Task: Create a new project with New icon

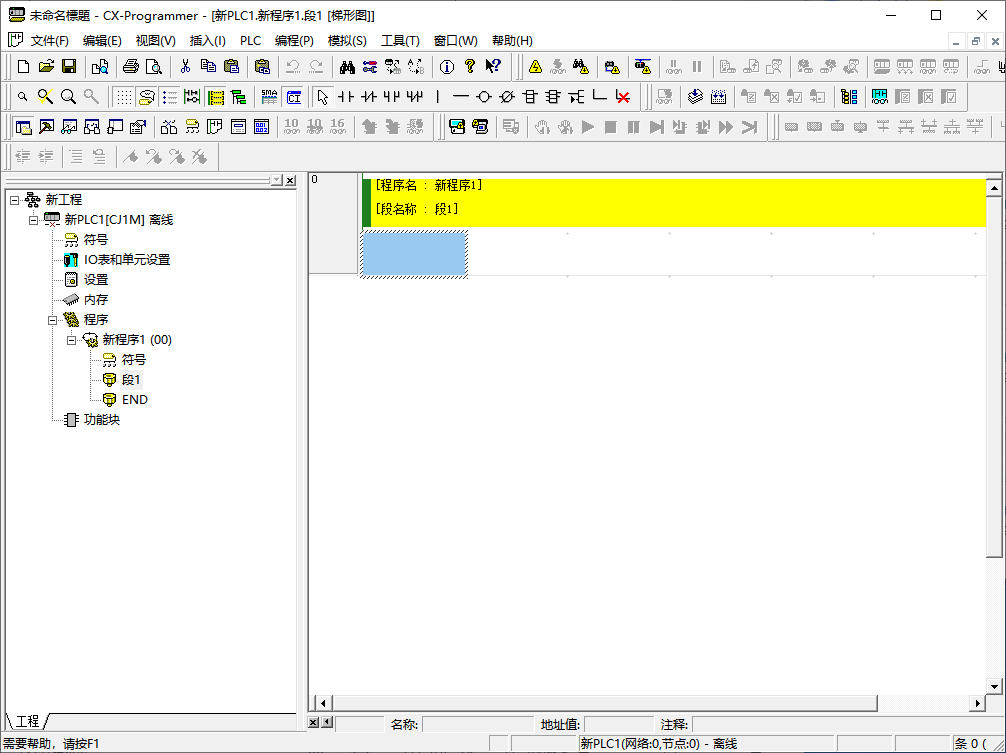Action: [23, 66]
